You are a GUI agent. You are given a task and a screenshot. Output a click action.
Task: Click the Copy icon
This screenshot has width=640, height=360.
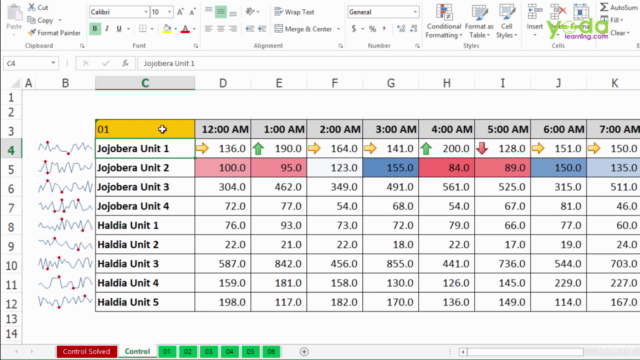pos(31,20)
